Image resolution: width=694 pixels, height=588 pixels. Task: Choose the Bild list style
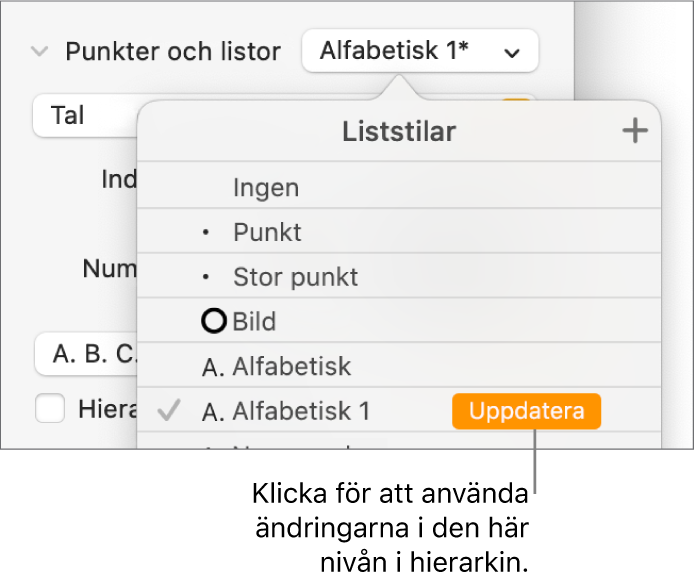click(399, 321)
